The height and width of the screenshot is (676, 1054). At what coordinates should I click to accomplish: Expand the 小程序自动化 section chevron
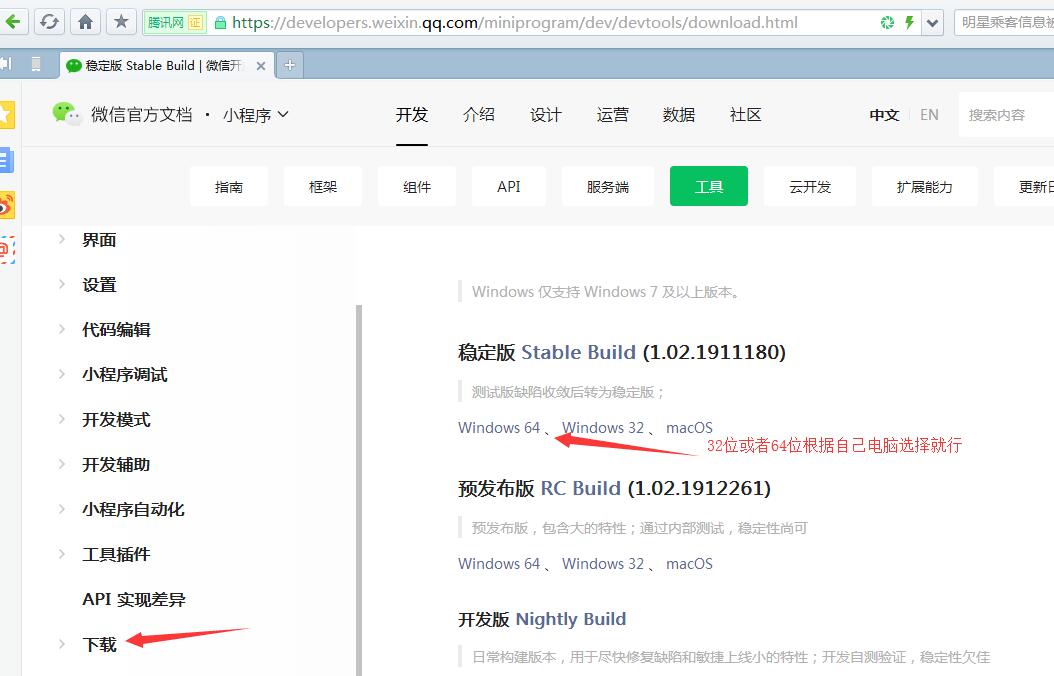62,509
